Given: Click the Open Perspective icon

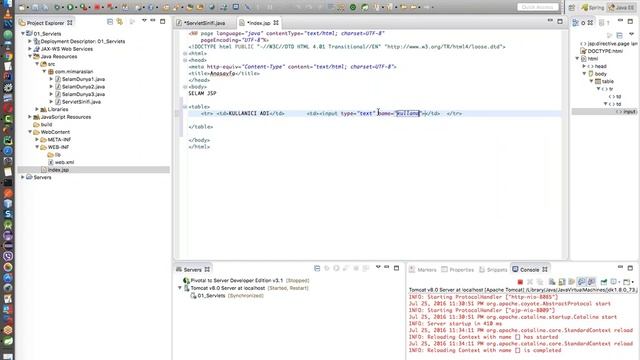Looking at the screenshot, I should pyautogui.click(x=571, y=7).
